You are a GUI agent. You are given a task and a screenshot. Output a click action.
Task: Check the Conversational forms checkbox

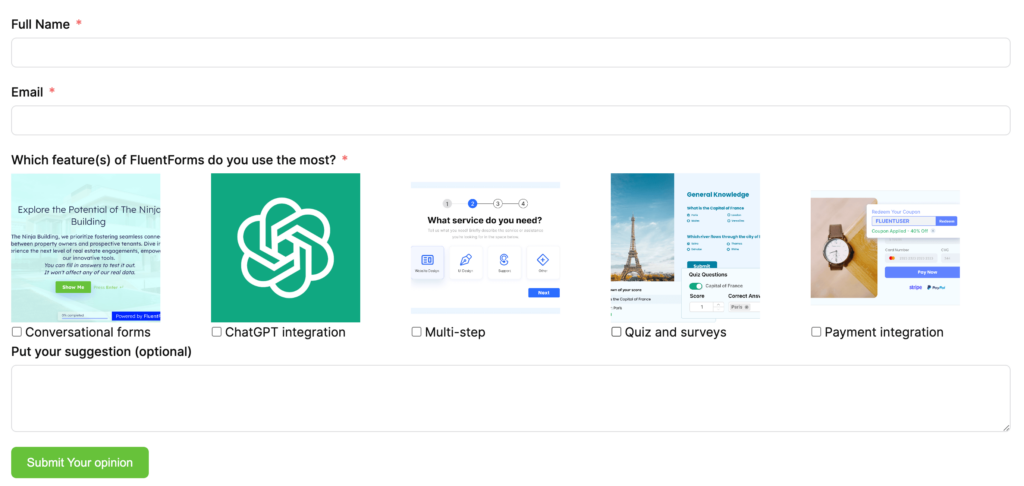point(17,332)
